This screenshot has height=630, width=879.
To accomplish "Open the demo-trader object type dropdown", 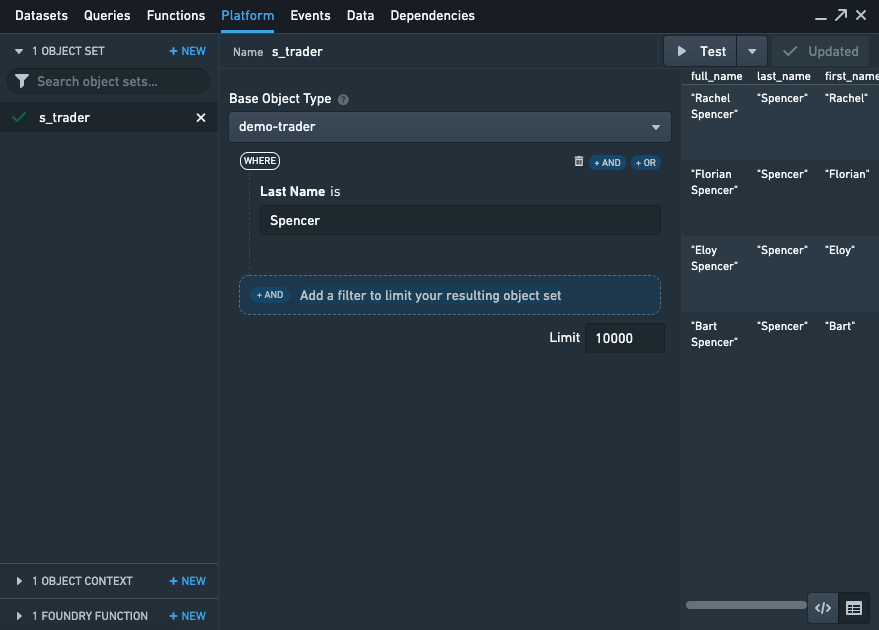I will coord(450,127).
